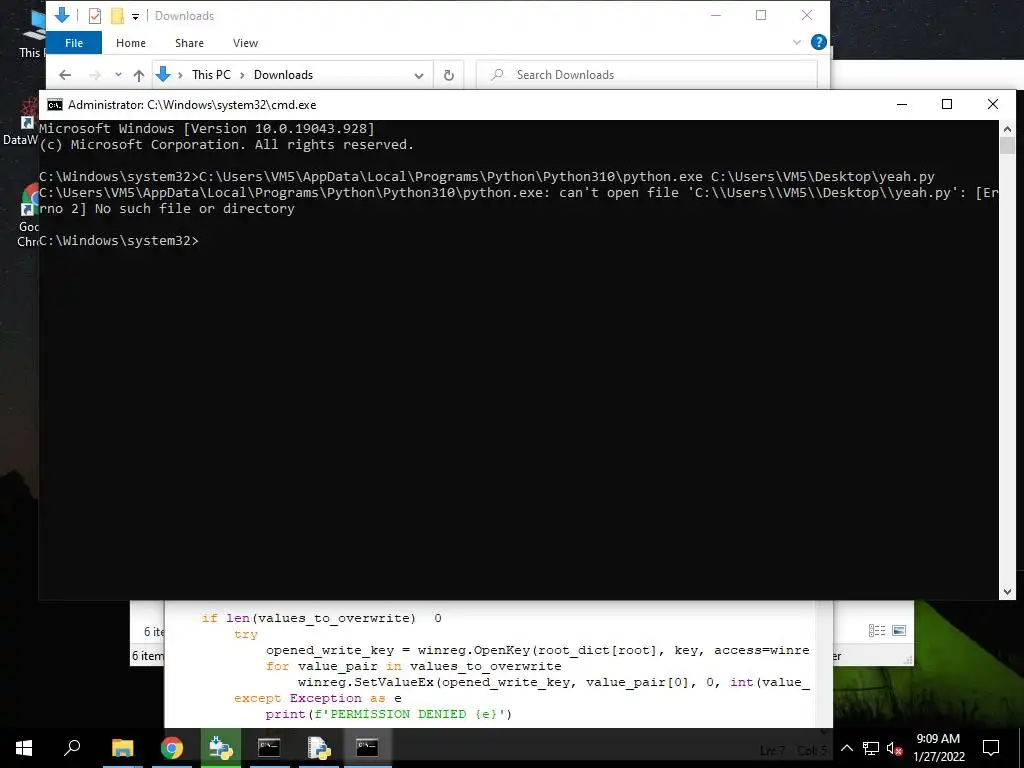
Task: Open File Explorer from taskbar
Action: tap(122, 748)
